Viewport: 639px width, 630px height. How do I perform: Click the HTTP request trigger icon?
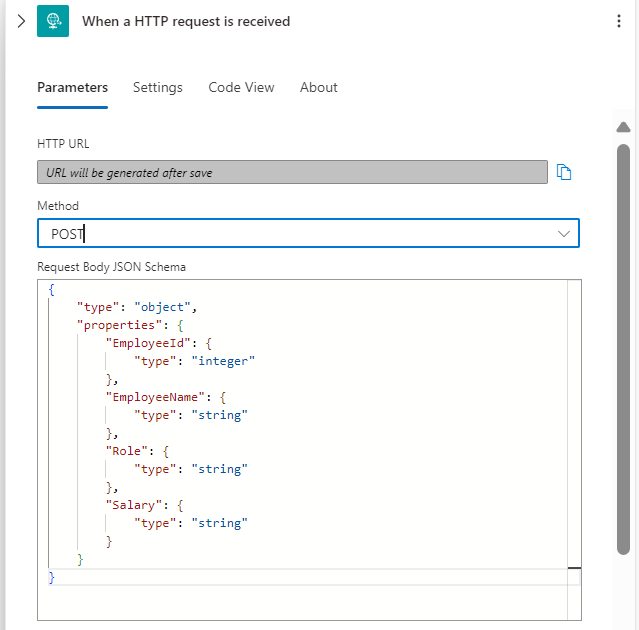[x=53, y=21]
